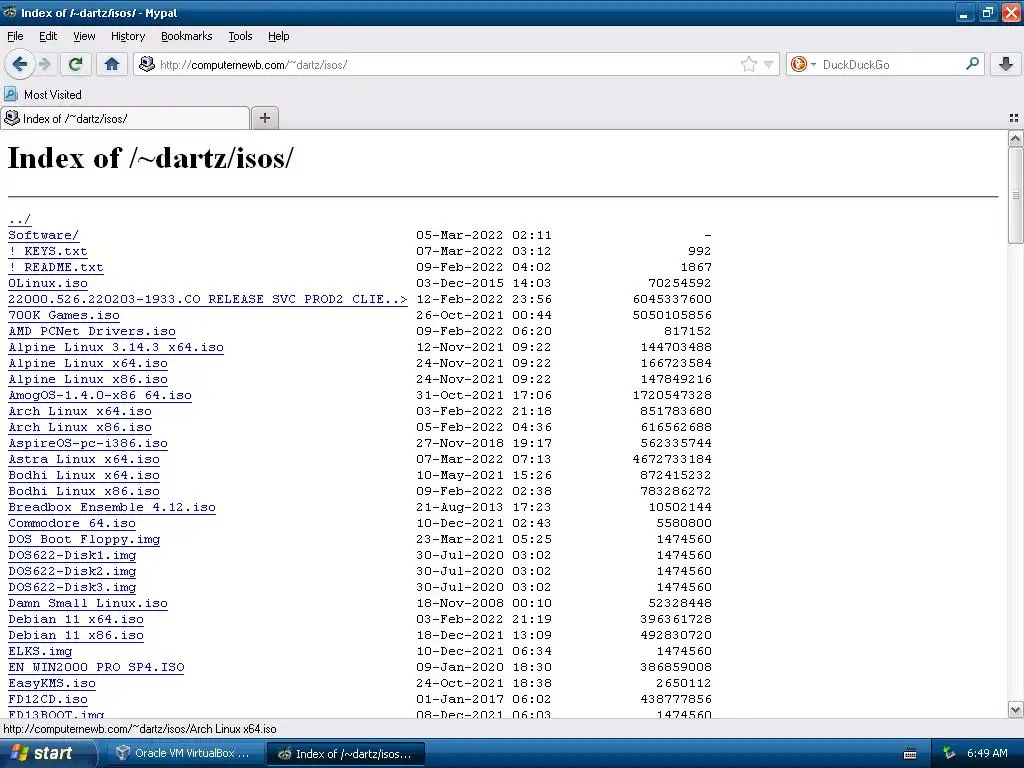
Task: Click the EN_WIN2000_PRO_SP4.ISO link
Action: (96, 667)
